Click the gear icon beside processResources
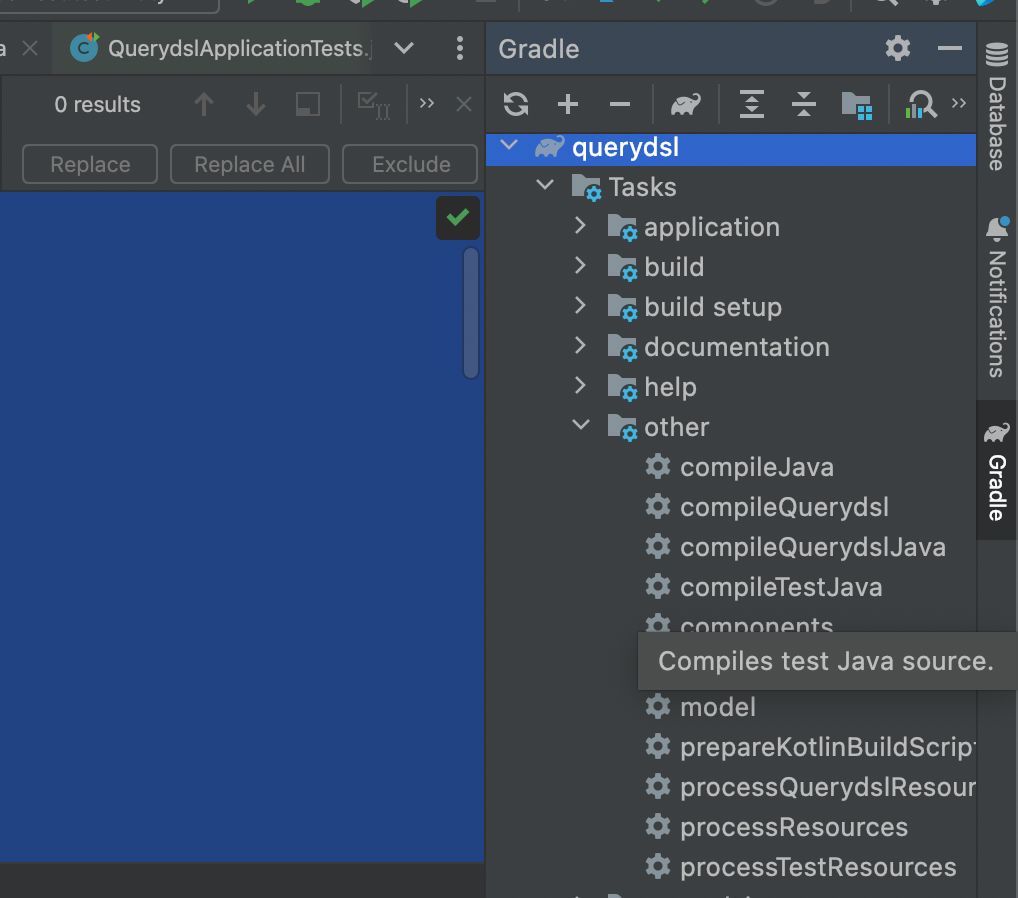The width and height of the screenshot is (1018, 898). point(658,827)
